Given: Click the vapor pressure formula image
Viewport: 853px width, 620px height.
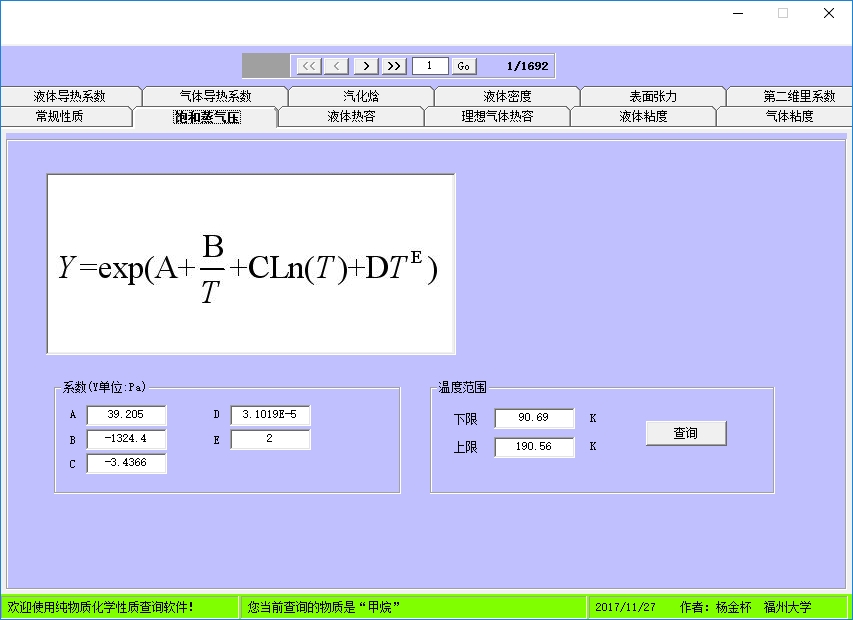Looking at the screenshot, I should tap(251, 264).
